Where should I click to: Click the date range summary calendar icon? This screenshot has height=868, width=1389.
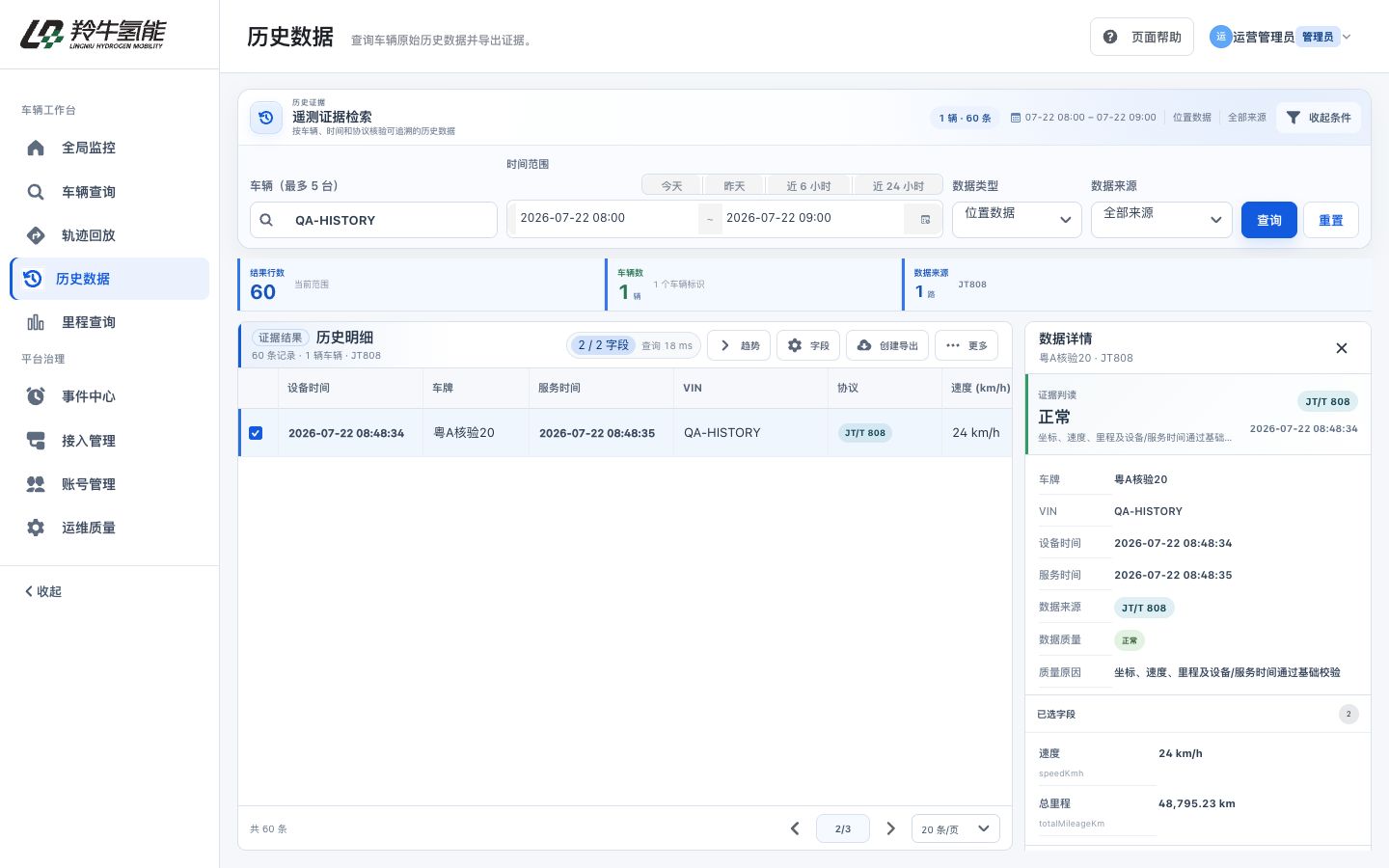(1015, 118)
